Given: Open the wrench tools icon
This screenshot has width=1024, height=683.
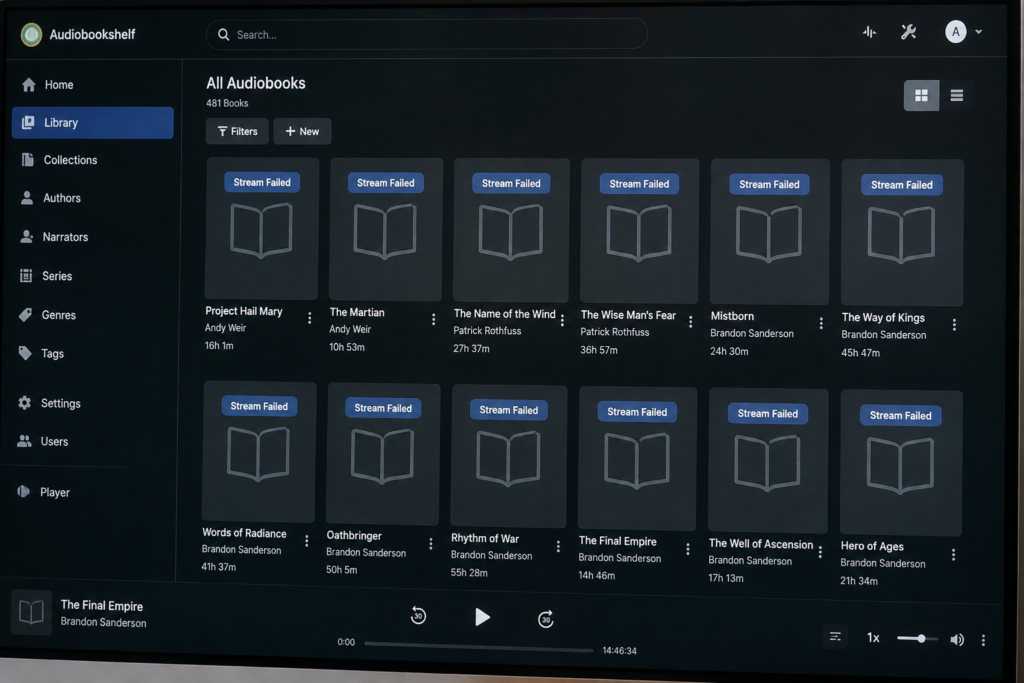Looking at the screenshot, I should tap(908, 32).
